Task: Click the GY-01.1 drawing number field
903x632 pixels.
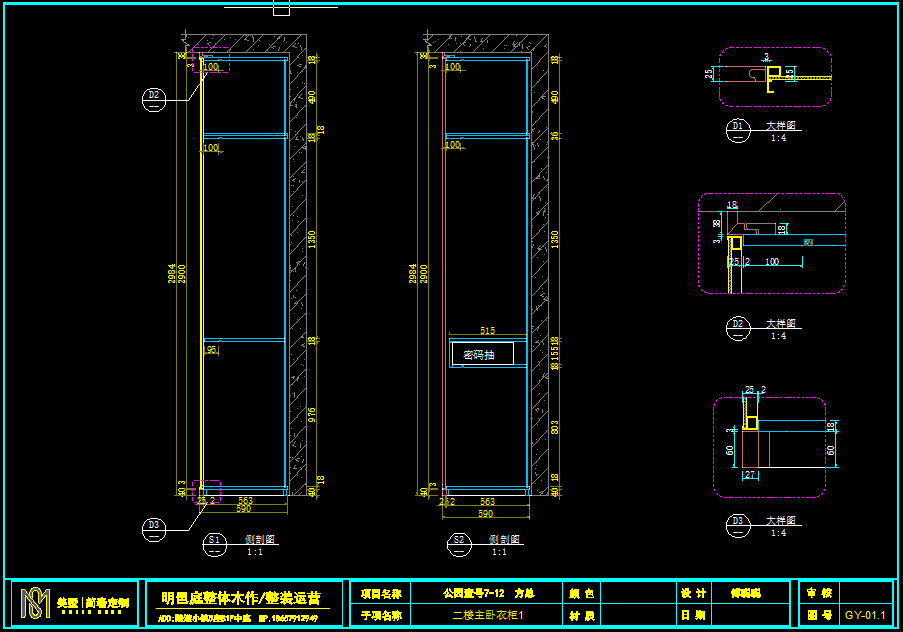Action: pos(865,616)
